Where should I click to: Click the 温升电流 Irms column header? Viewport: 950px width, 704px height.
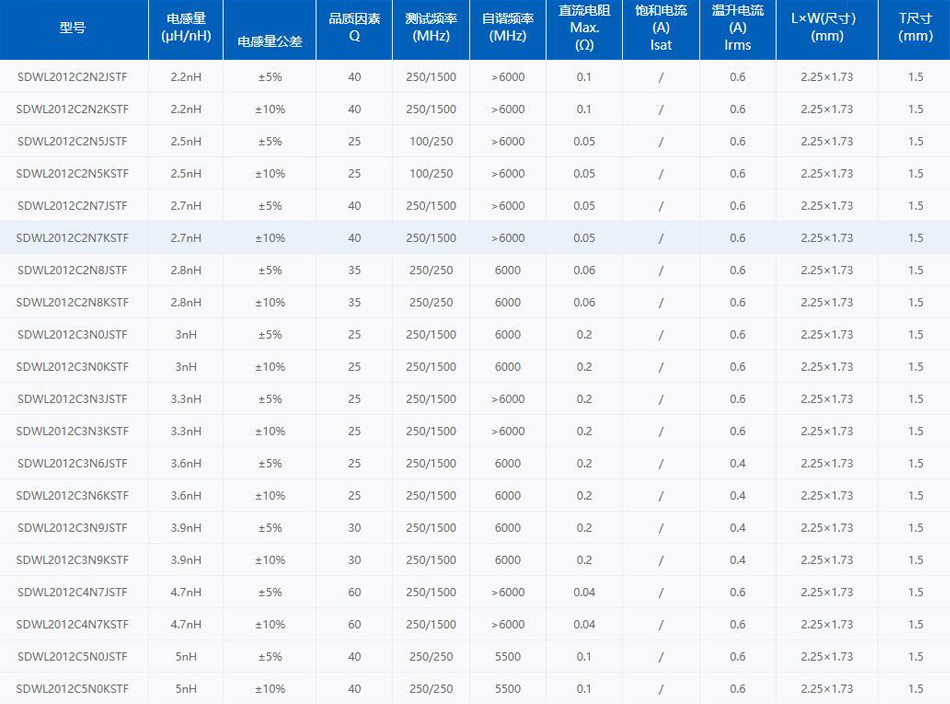point(737,28)
